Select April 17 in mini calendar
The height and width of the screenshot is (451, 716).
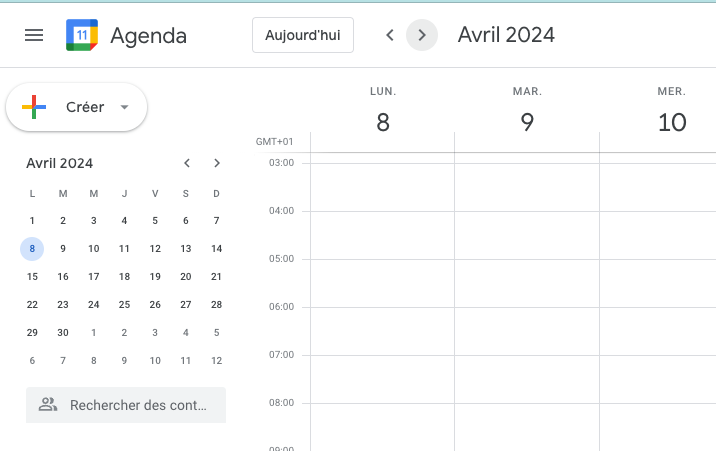tap(94, 277)
